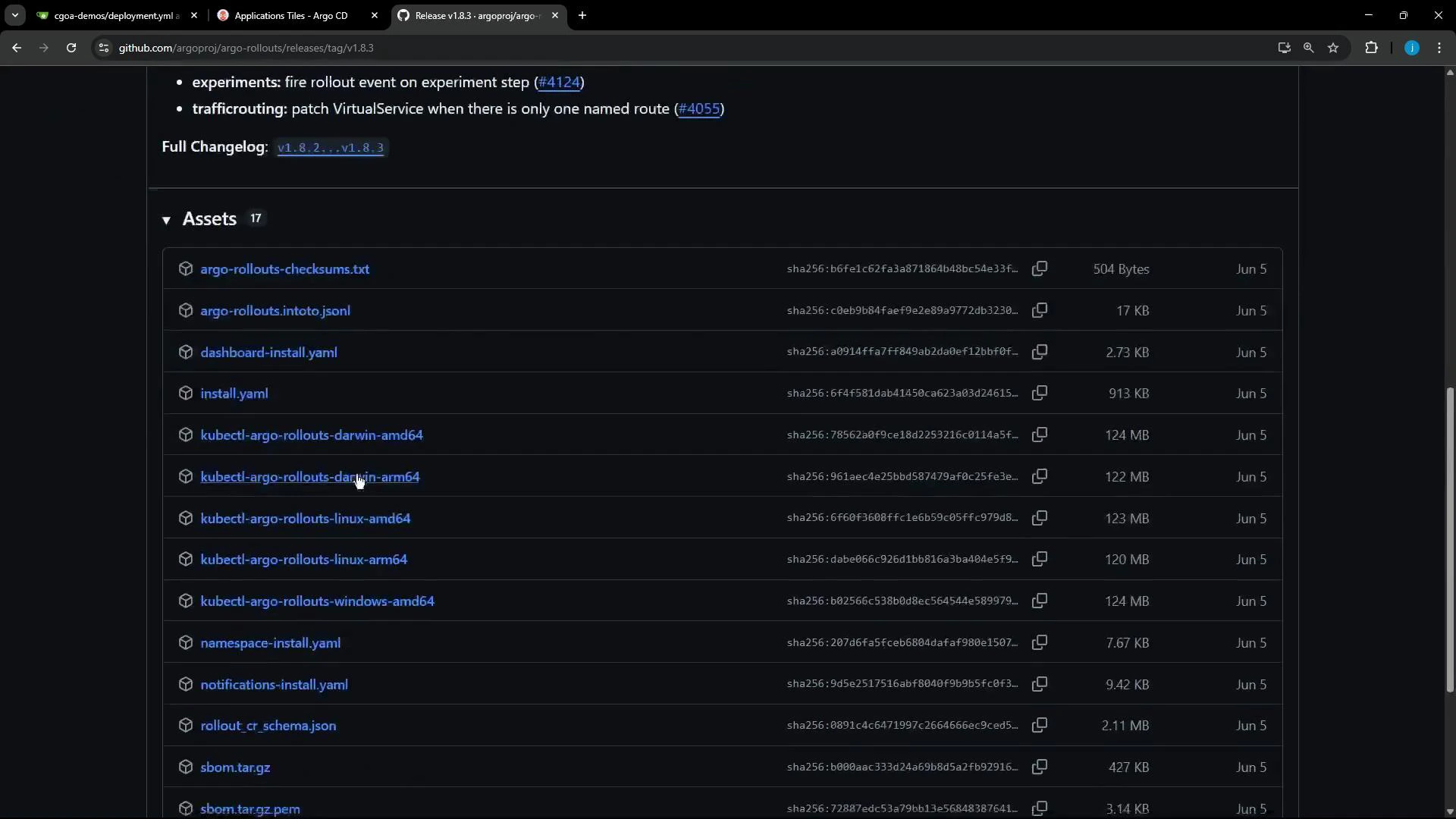Open tab search dropdown
Viewport: 1456px width, 819px height.
[x=14, y=15]
